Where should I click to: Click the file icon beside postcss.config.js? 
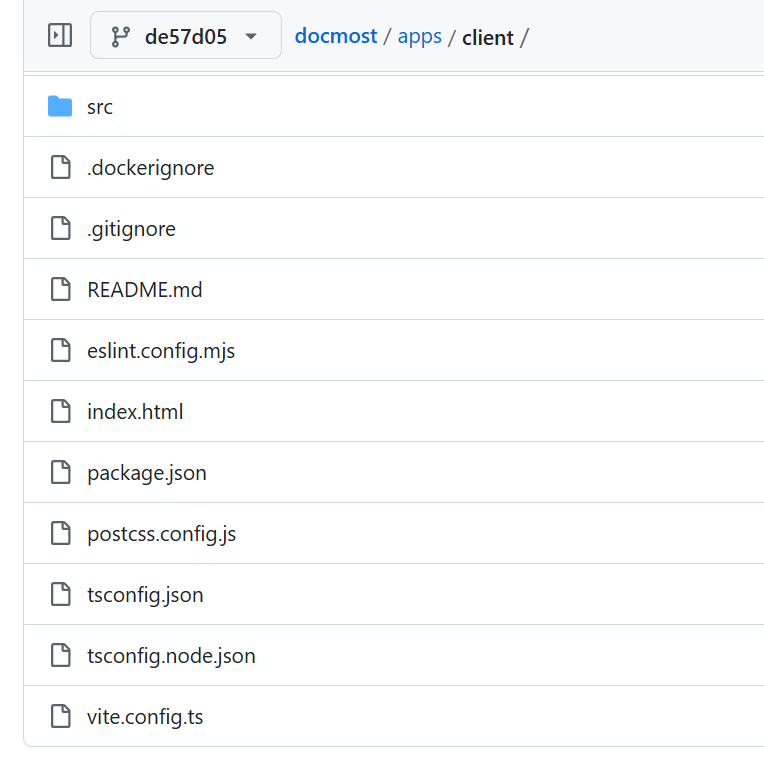click(61, 533)
